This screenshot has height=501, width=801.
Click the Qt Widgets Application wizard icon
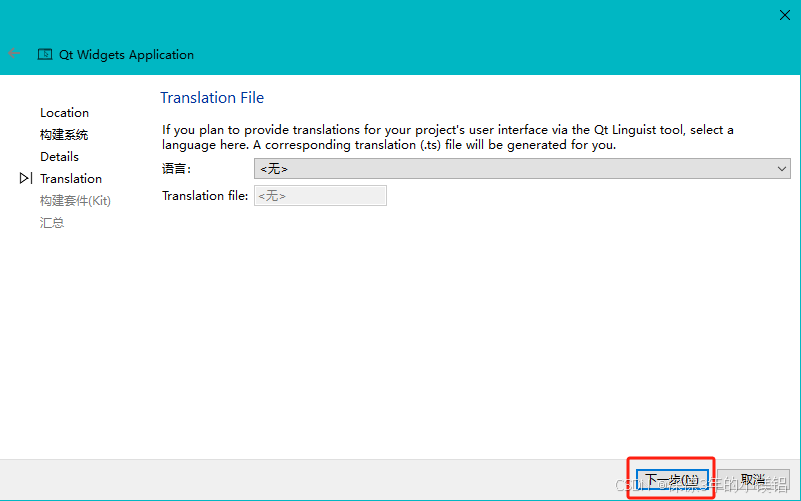45,54
